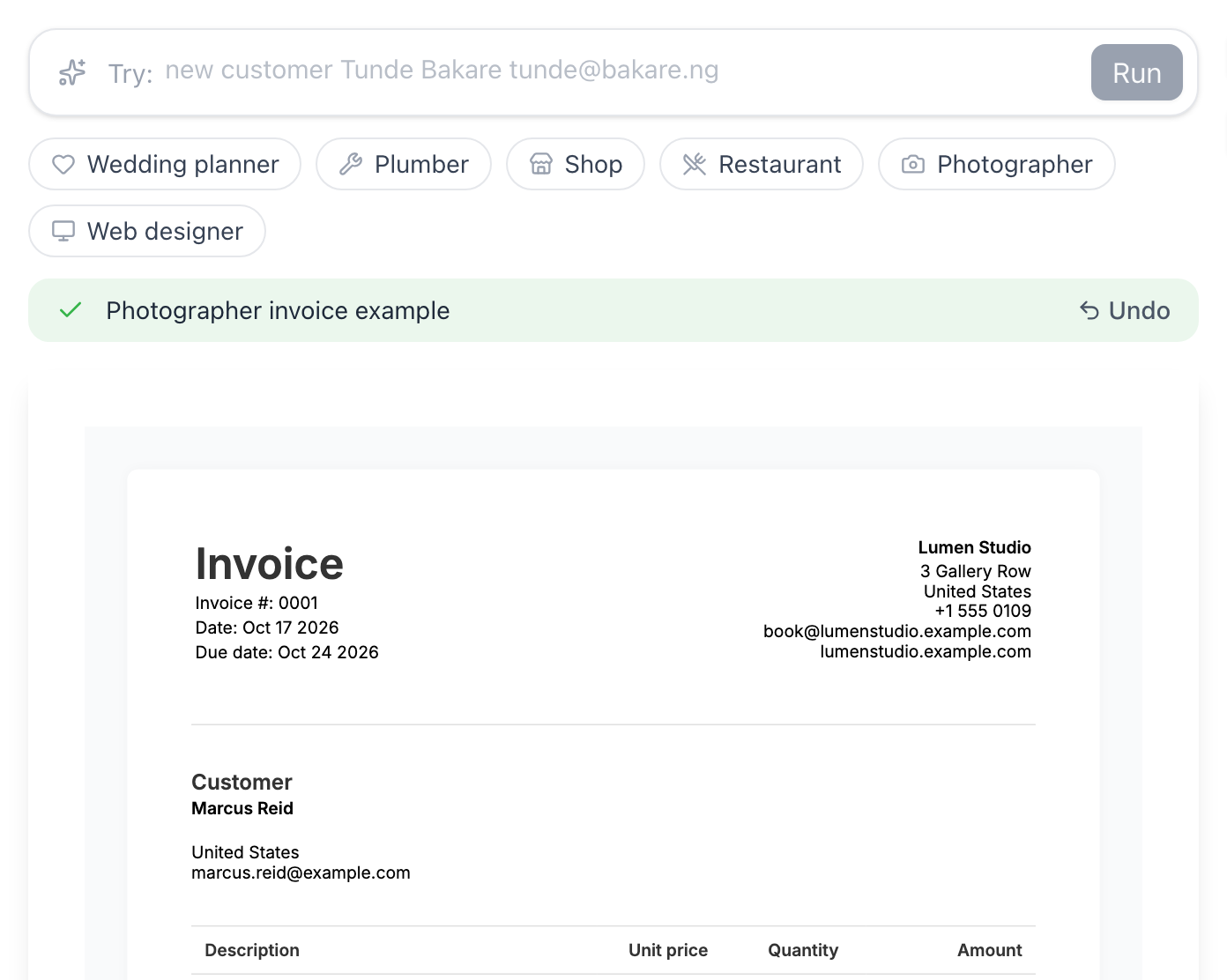The width and height of the screenshot is (1227, 980).
Task: Click the green checkmark in the status banner
Action: point(71,310)
